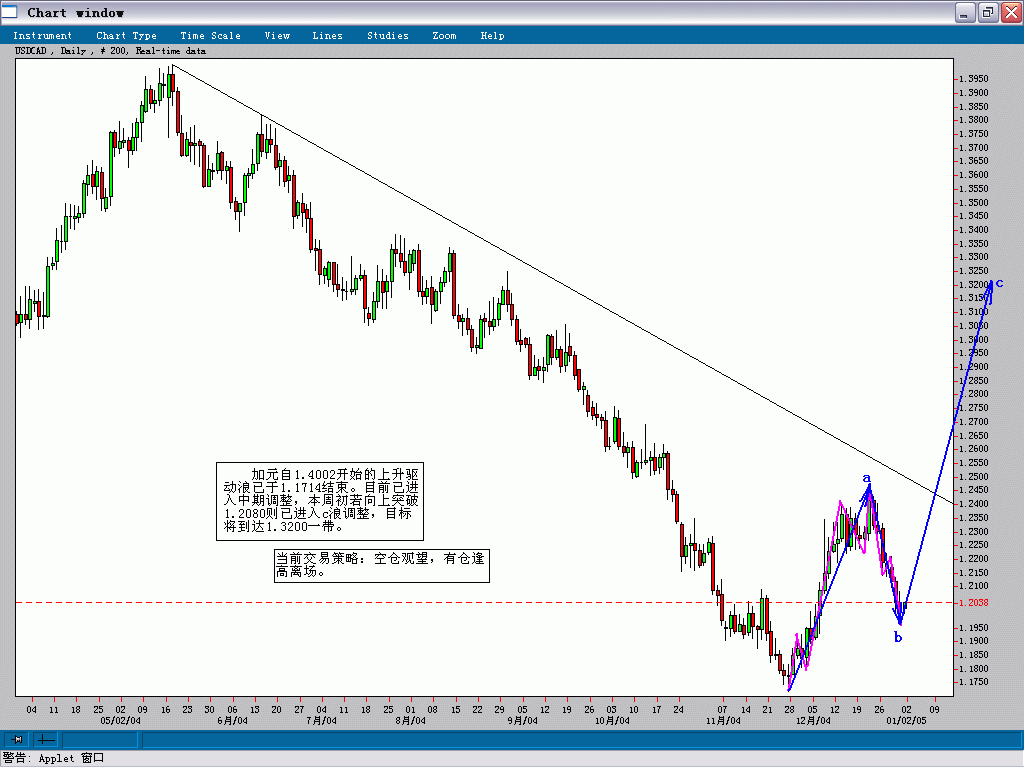Viewport: 1024px width, 768px height.
Task: Click the 12月/04 date axis label
Action: [x=813, y=721]
